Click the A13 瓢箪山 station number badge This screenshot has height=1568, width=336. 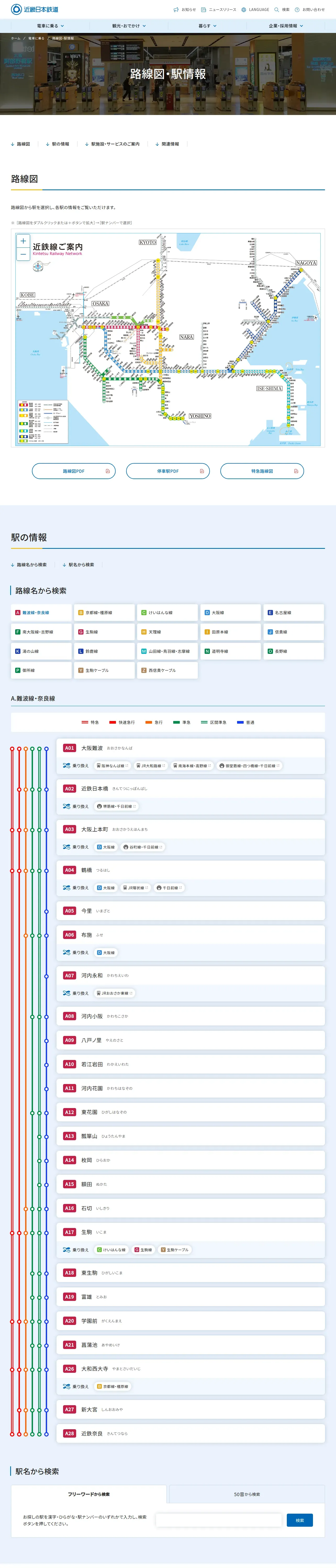tap(70, 1136)
